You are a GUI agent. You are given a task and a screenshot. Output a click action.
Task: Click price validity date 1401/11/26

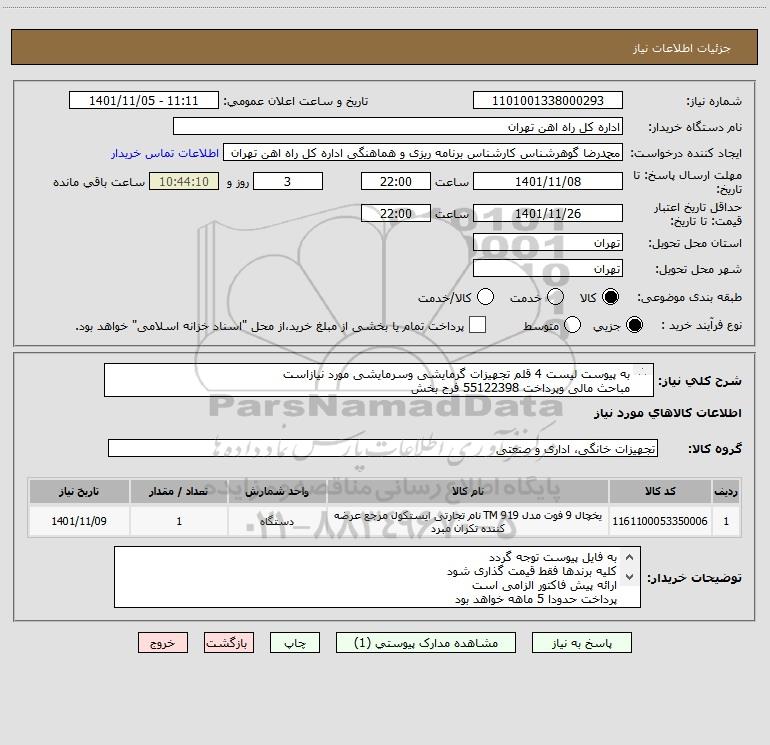548,214
